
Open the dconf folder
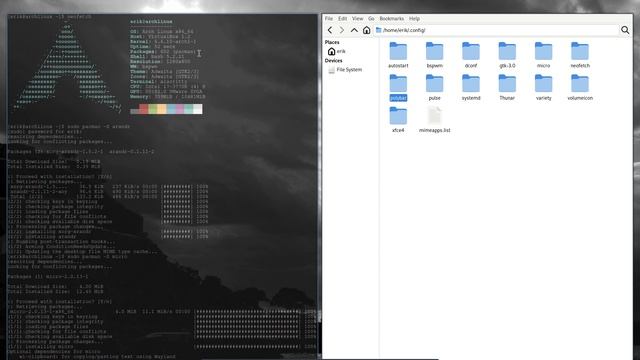point(471,55)
